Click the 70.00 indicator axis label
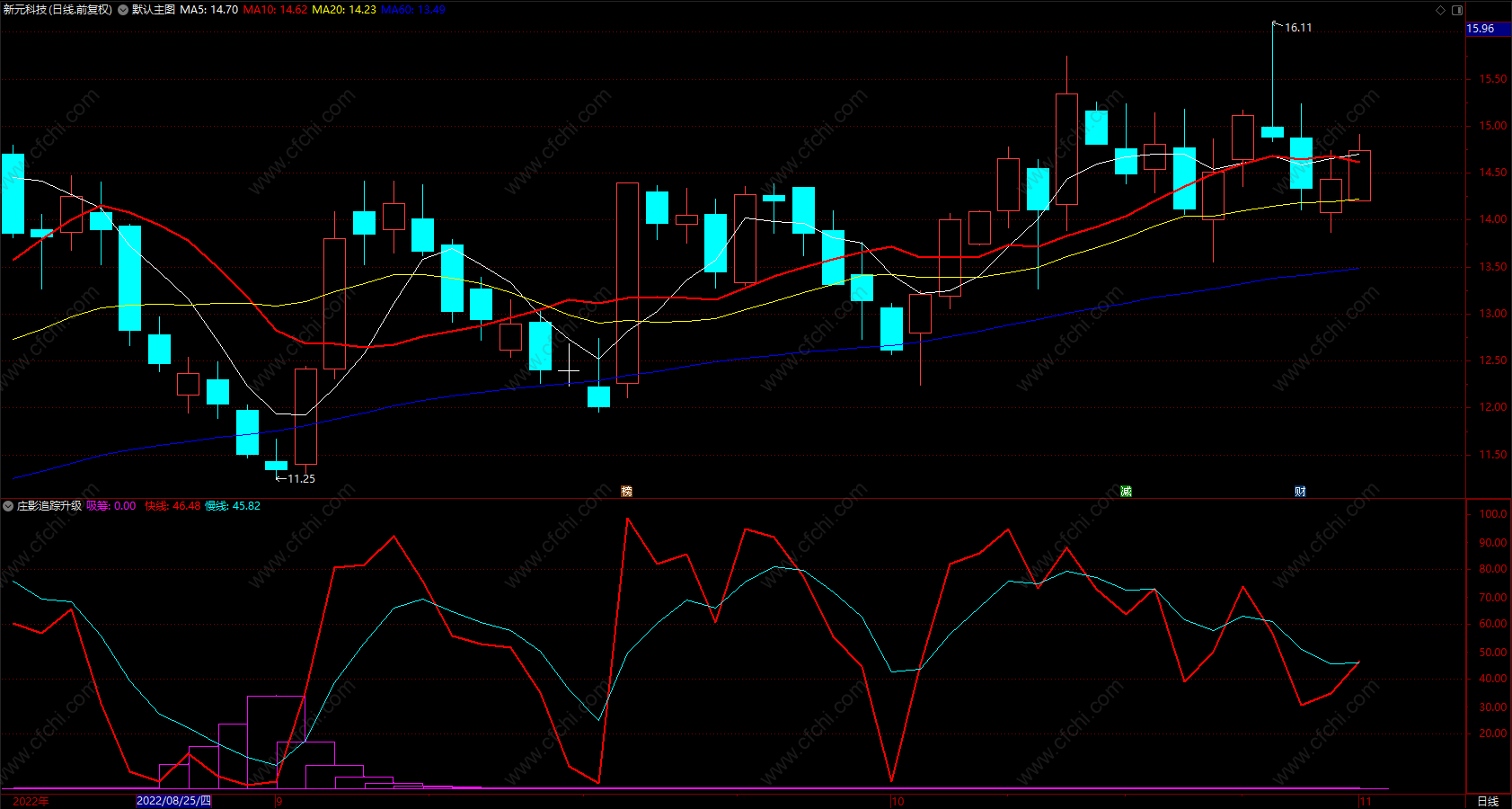The image size is (1512, 809). [x=1493, y=598]
